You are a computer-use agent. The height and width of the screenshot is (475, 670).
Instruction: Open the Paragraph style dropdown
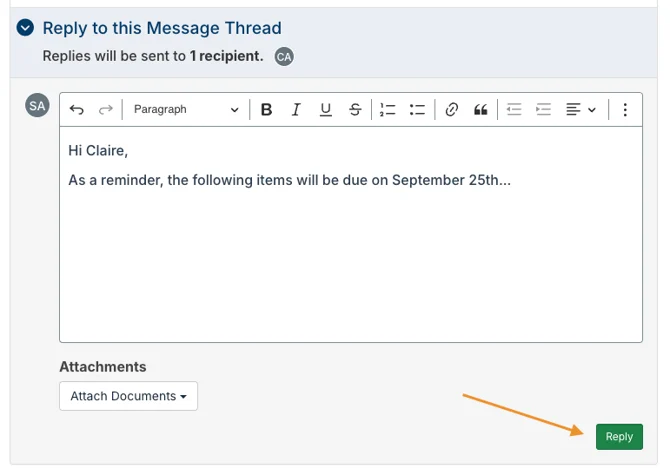186,110
